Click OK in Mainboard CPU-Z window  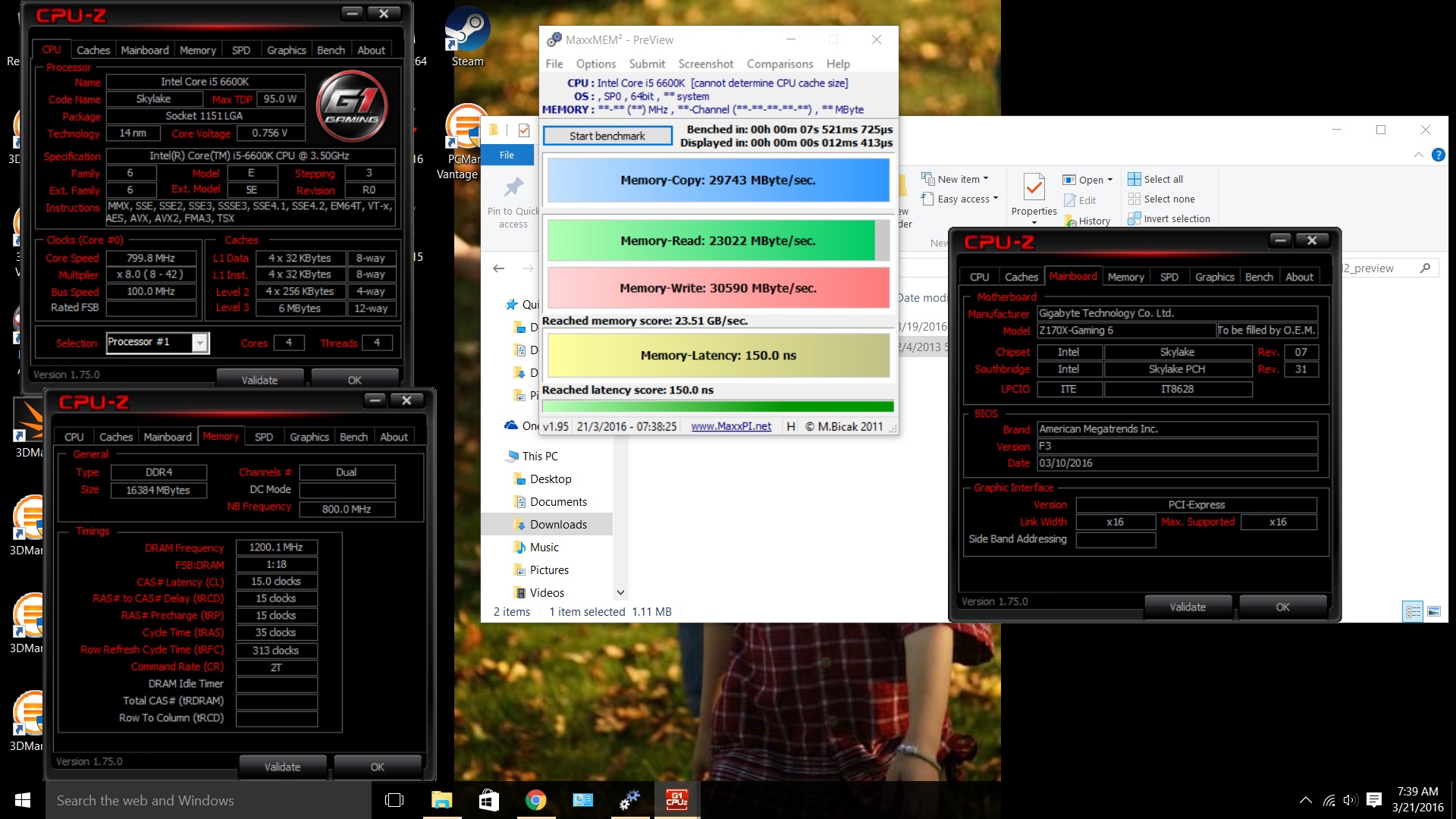[x=1282, y=607]
